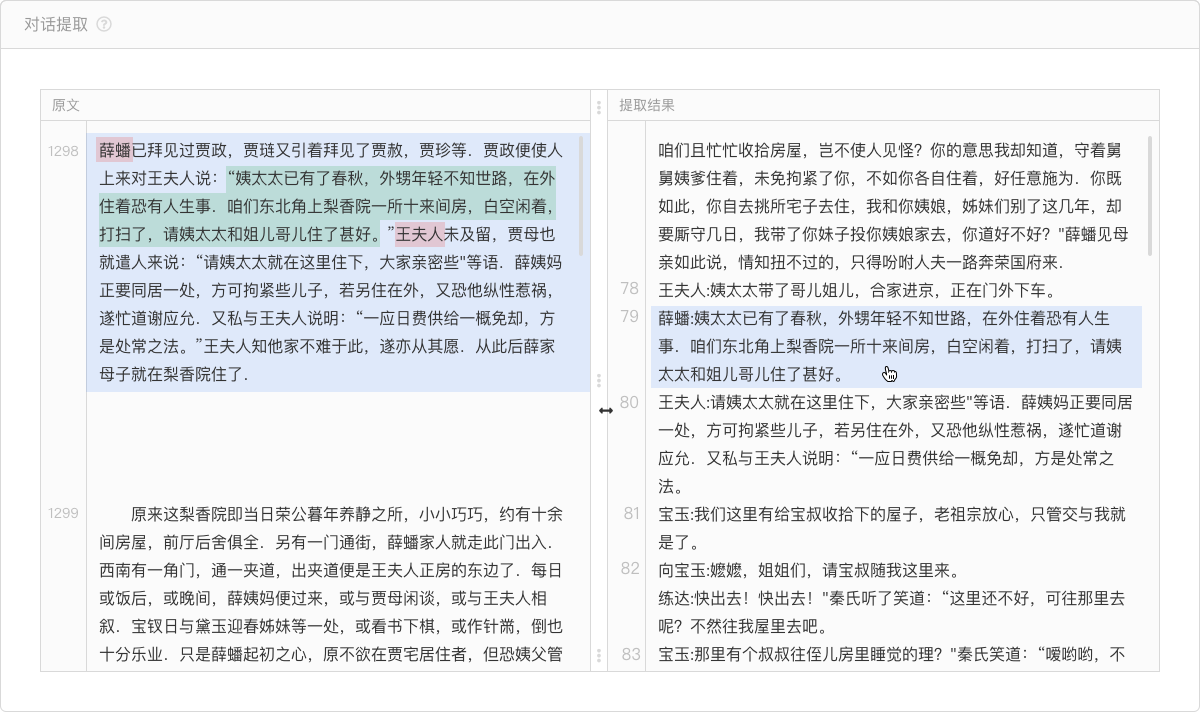Viewport: 1200px width, 712px height.
Task: Click the results panel vertical scrollbar
Action: 1150,195
